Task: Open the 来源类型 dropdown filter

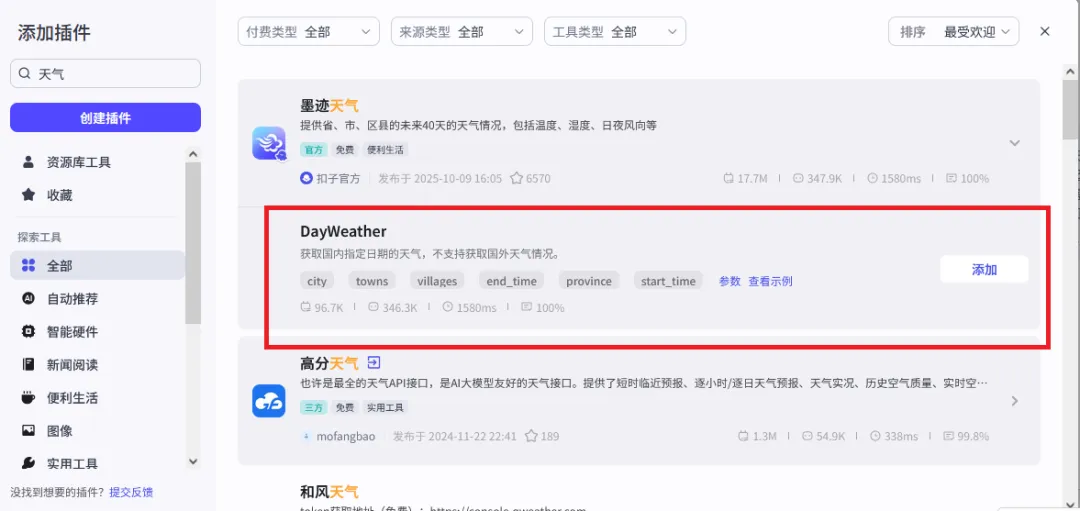Action: tap(461, 32)
